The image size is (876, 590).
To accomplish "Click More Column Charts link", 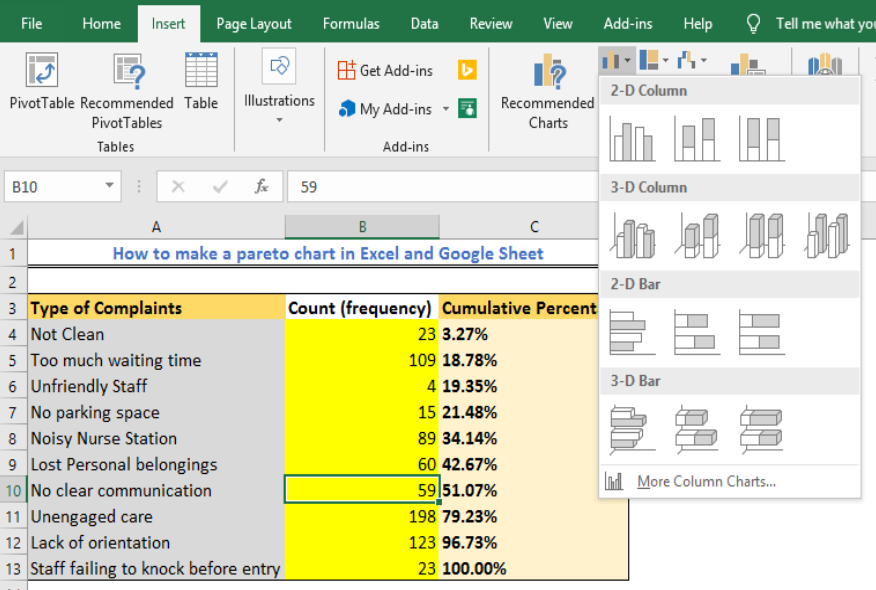I will tap(706, 481).
